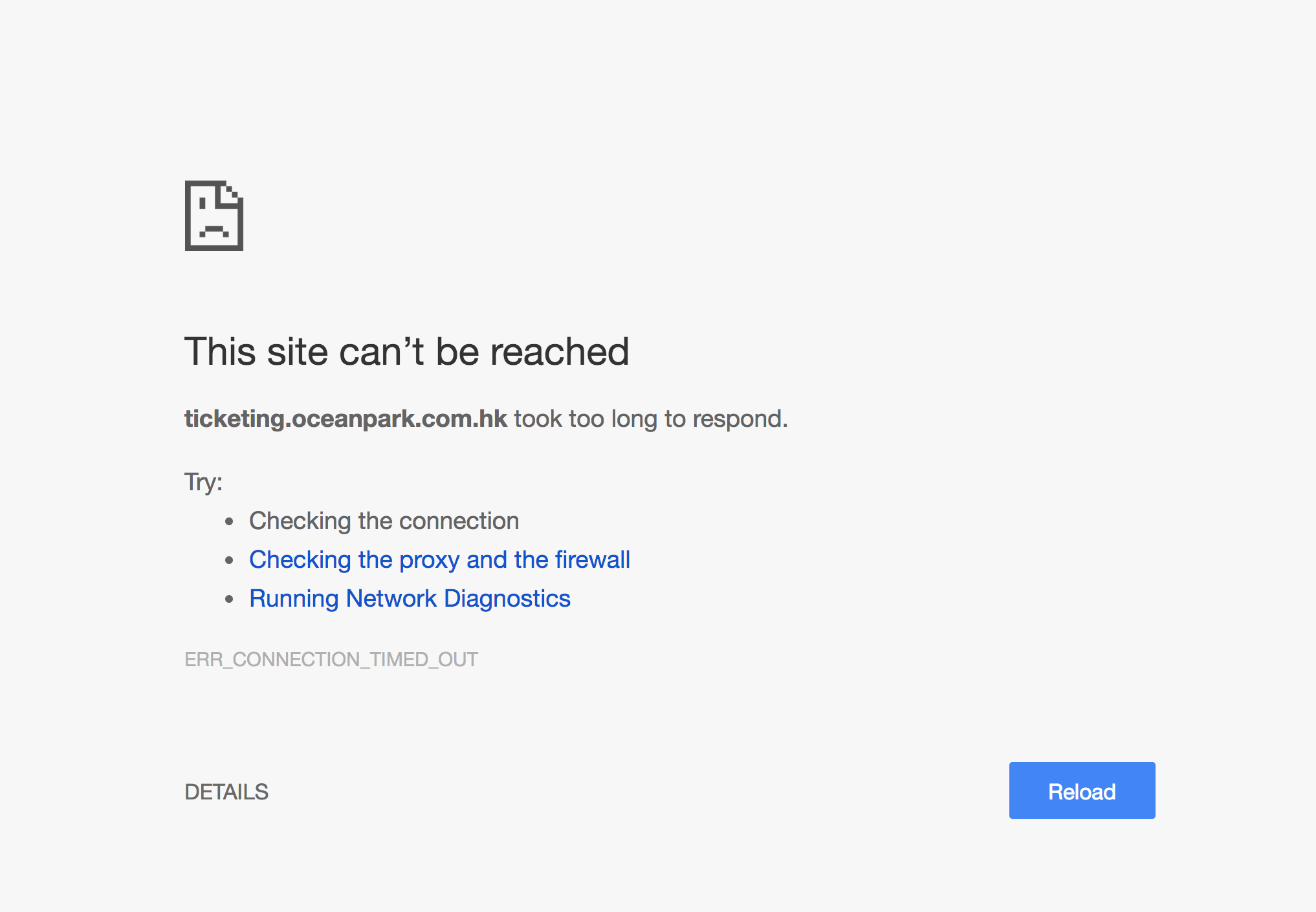Click the bullet beside Checking the connection
Image resolution: width=1316 pixels, height=912 pixels.
click(x=229, y=521)
